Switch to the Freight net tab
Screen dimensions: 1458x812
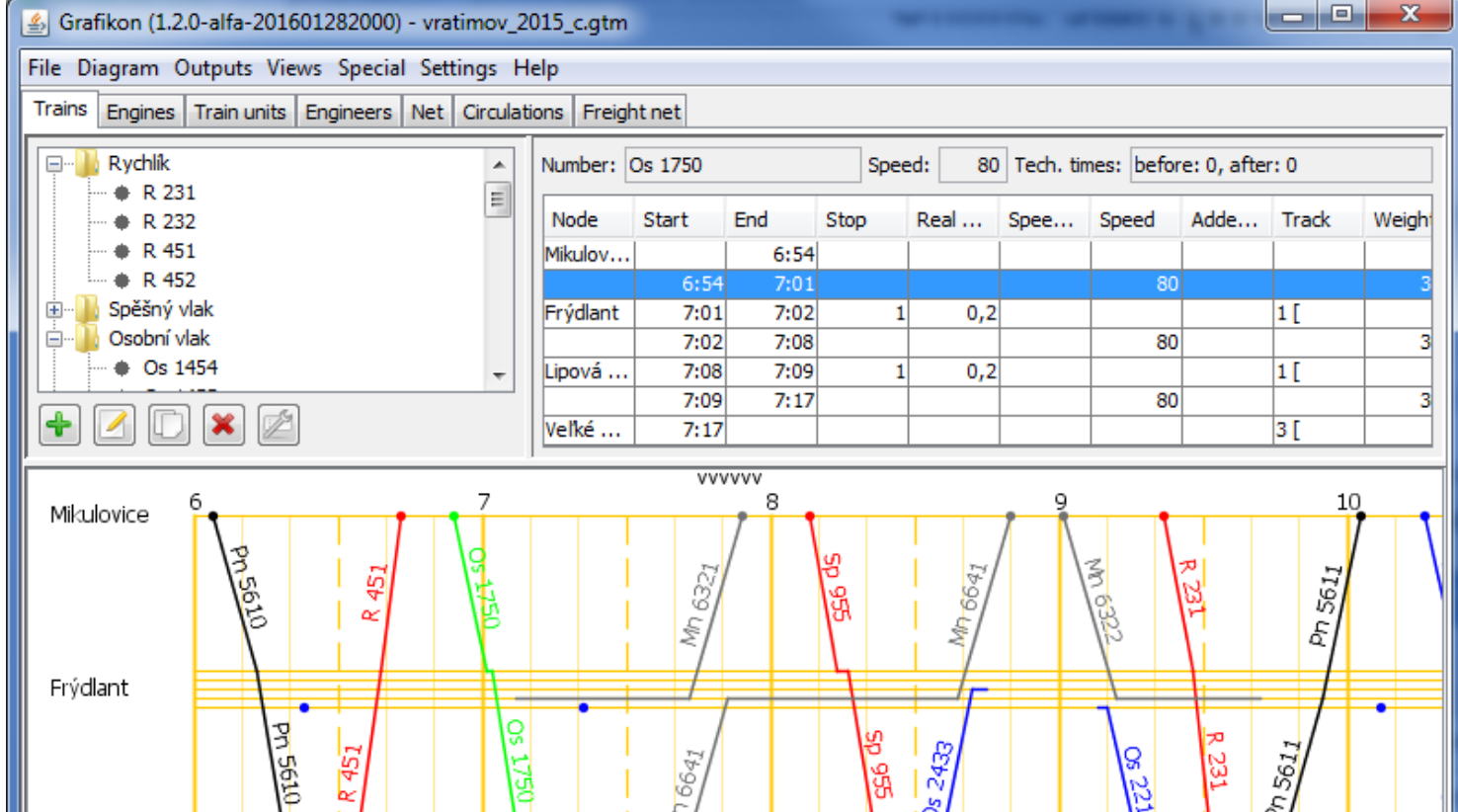click(x=631, y=112)
